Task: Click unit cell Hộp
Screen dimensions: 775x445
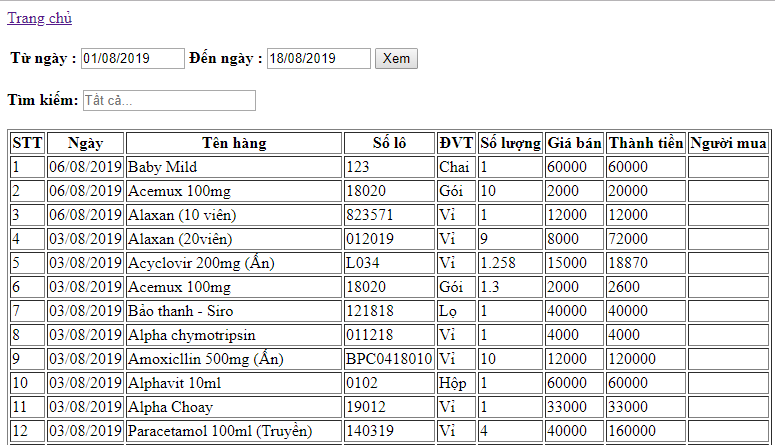Action: 456,383
